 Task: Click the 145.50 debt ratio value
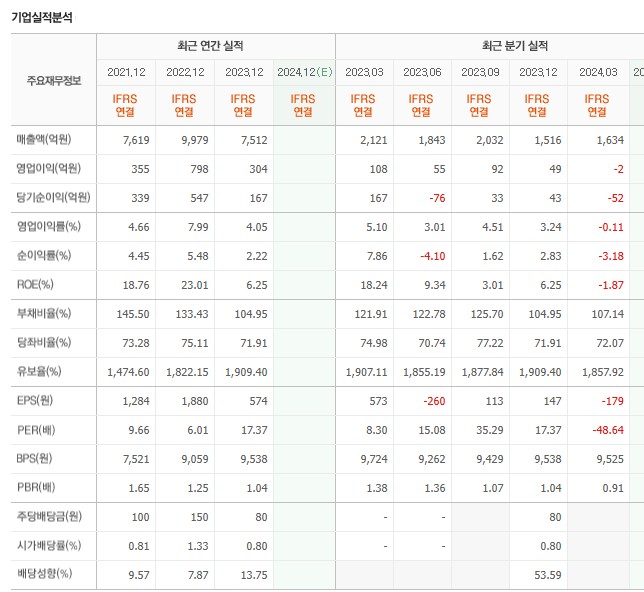point(133,314)
